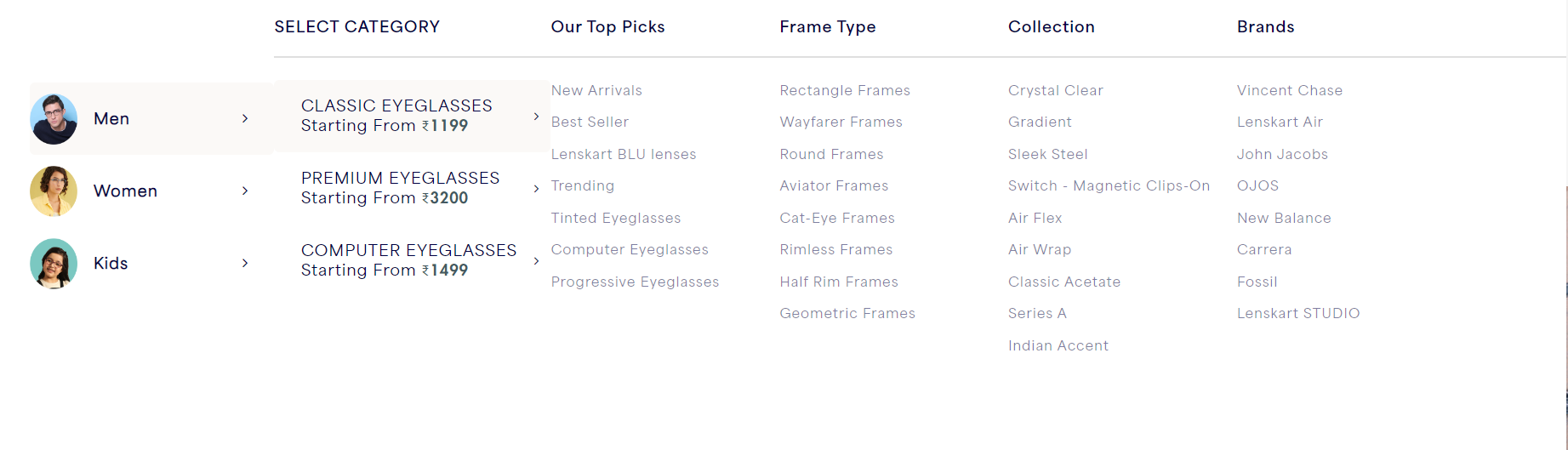The width and height of the screenshot is (1568, 450).
Task: Open the Lenskart STUDIO brand
Action: pos(1298,313)
